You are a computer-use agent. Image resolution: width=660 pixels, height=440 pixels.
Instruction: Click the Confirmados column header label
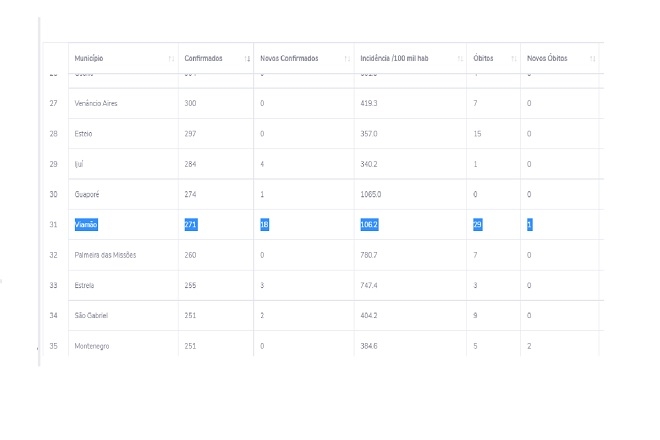203,59
